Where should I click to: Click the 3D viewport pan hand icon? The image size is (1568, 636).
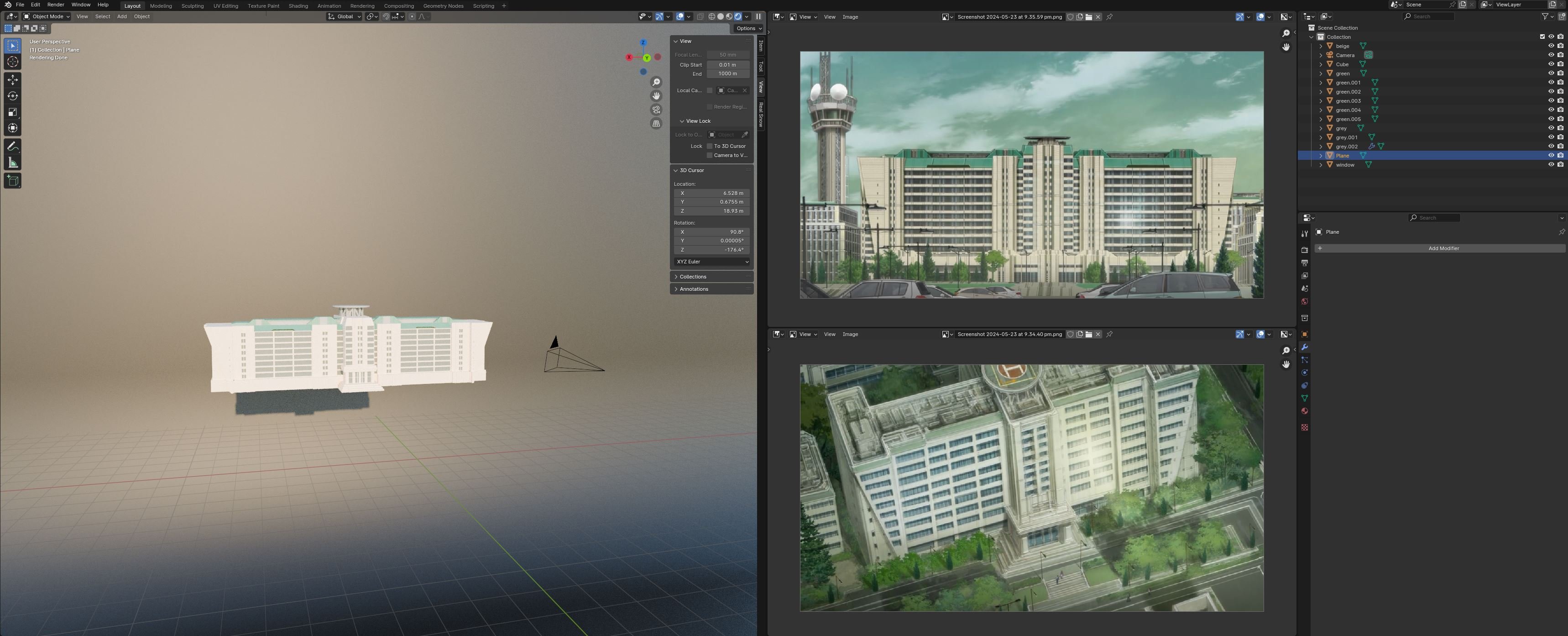click(656, 95)
